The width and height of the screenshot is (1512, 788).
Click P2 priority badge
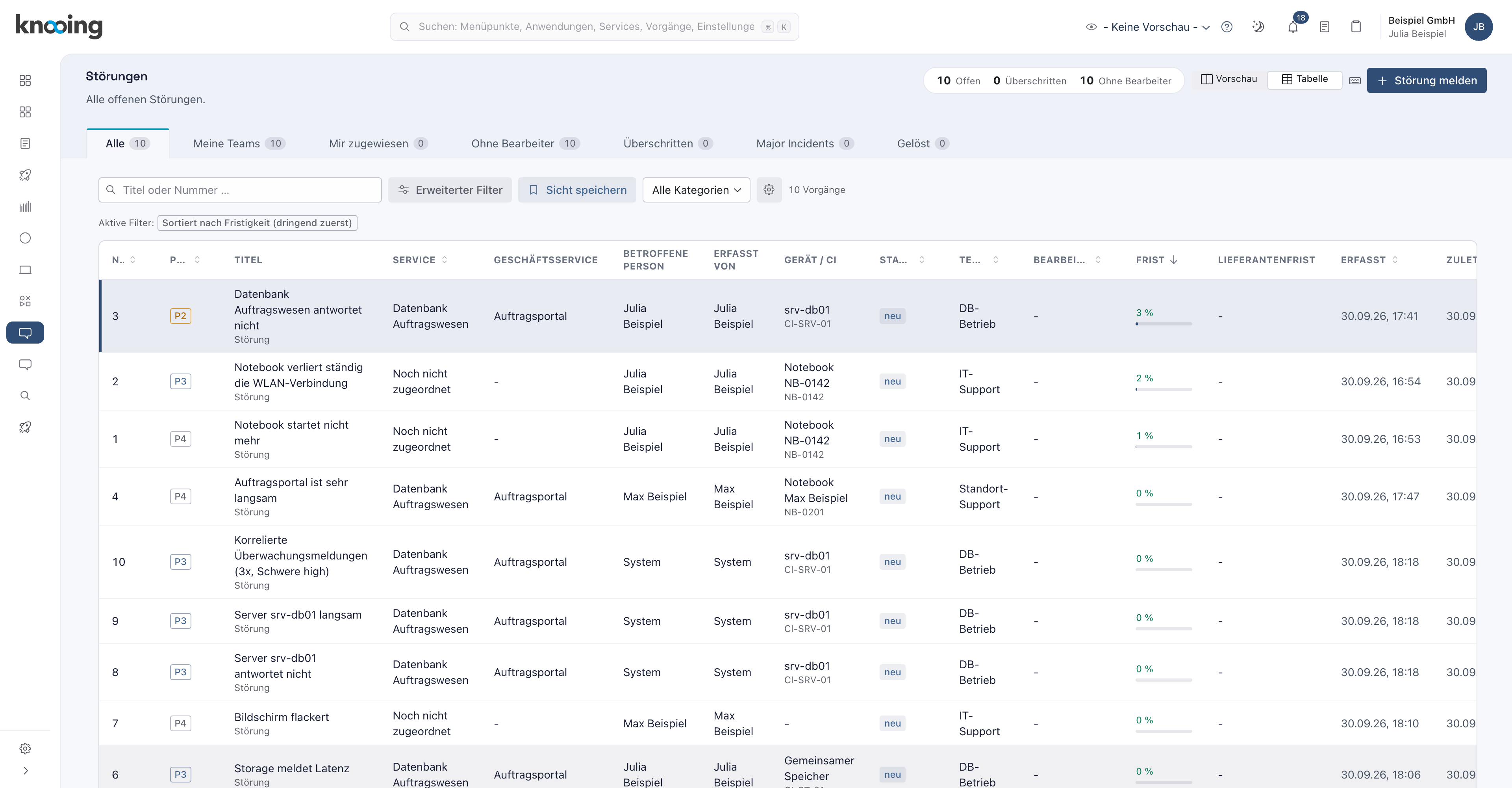[x=180, y=316]
